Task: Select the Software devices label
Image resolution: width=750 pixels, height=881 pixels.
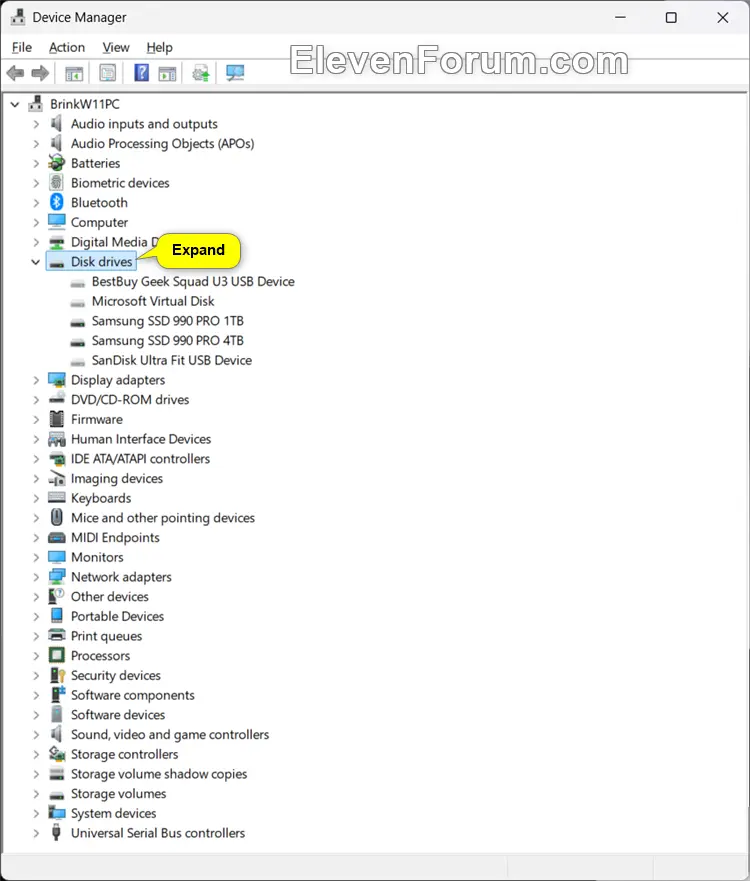Action: click(x=118, y=715)
